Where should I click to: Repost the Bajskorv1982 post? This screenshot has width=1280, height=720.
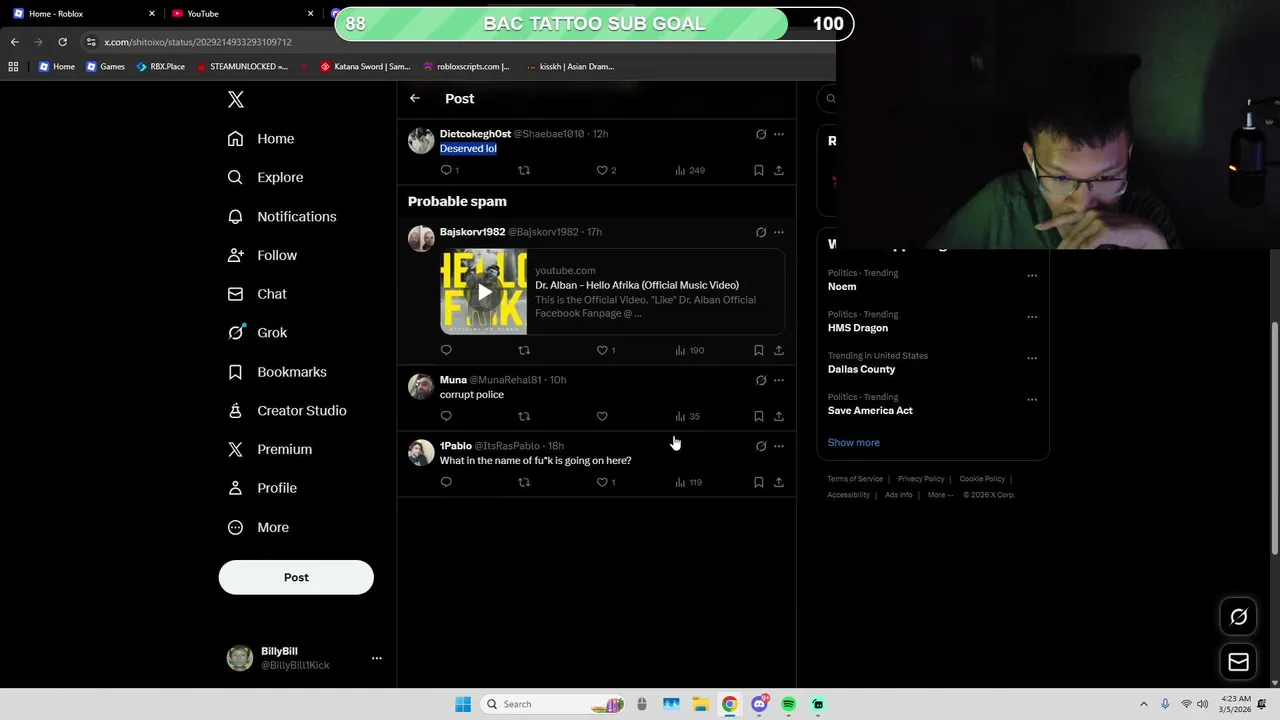[x=524, y=350]
